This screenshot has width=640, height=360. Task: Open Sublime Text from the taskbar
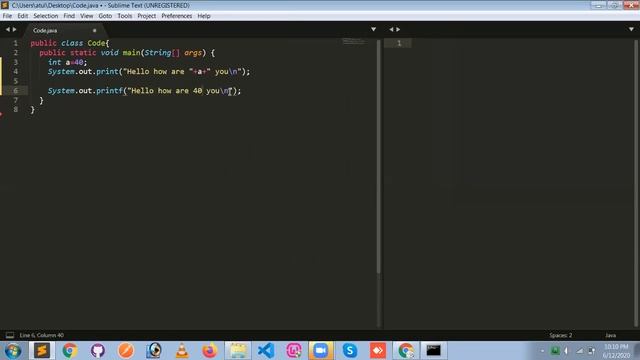pos(42,351)
